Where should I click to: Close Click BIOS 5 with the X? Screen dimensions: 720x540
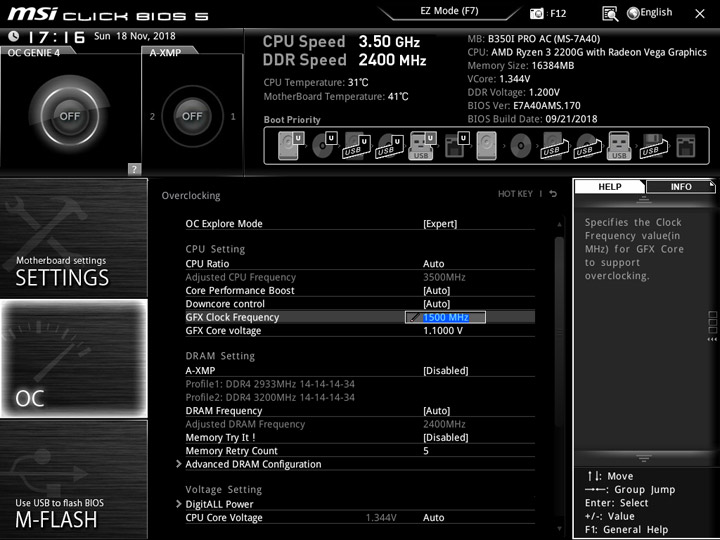(700, 14)
